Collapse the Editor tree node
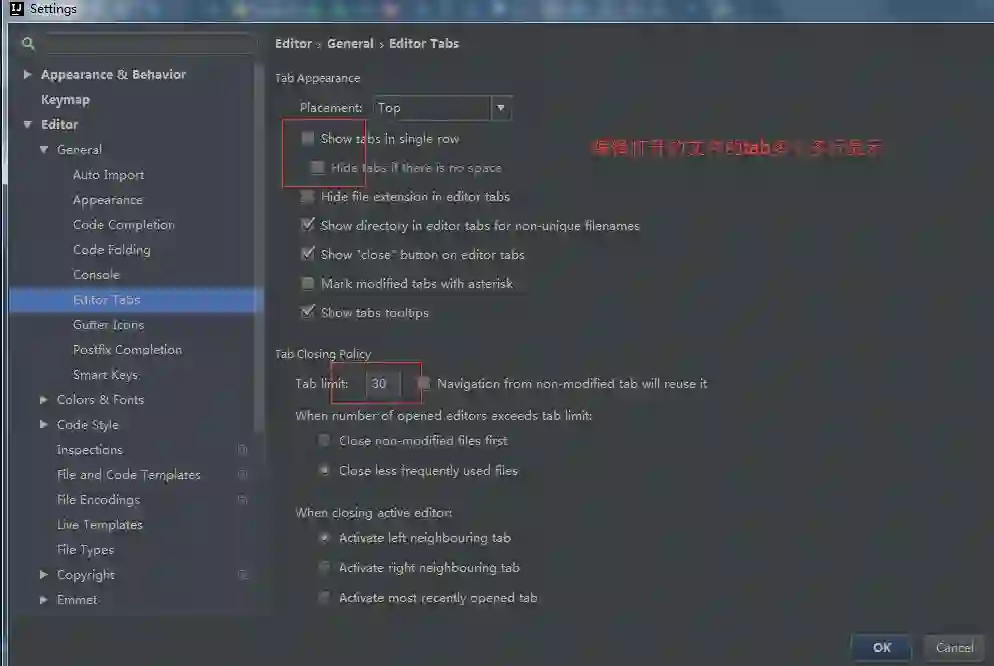The image size is (994, 666). click(x=27, y=124)
